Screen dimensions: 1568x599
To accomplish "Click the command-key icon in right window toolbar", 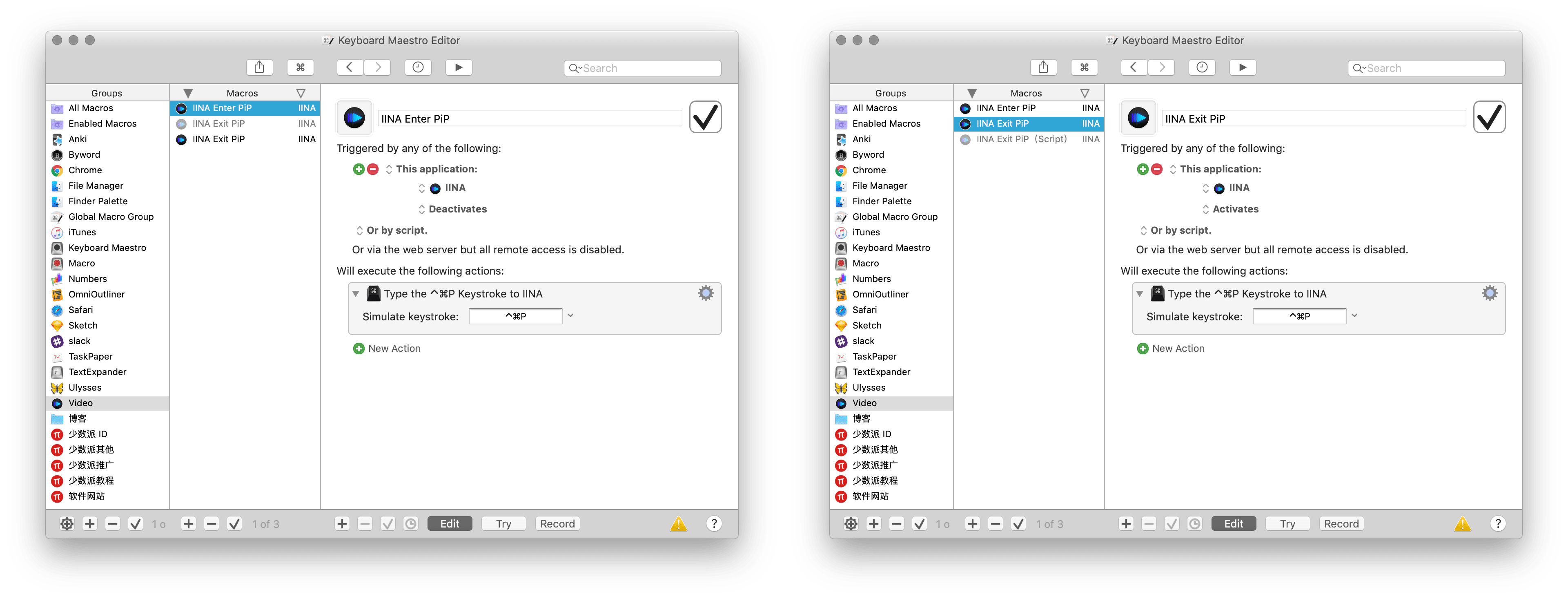I will point(1084,68).
